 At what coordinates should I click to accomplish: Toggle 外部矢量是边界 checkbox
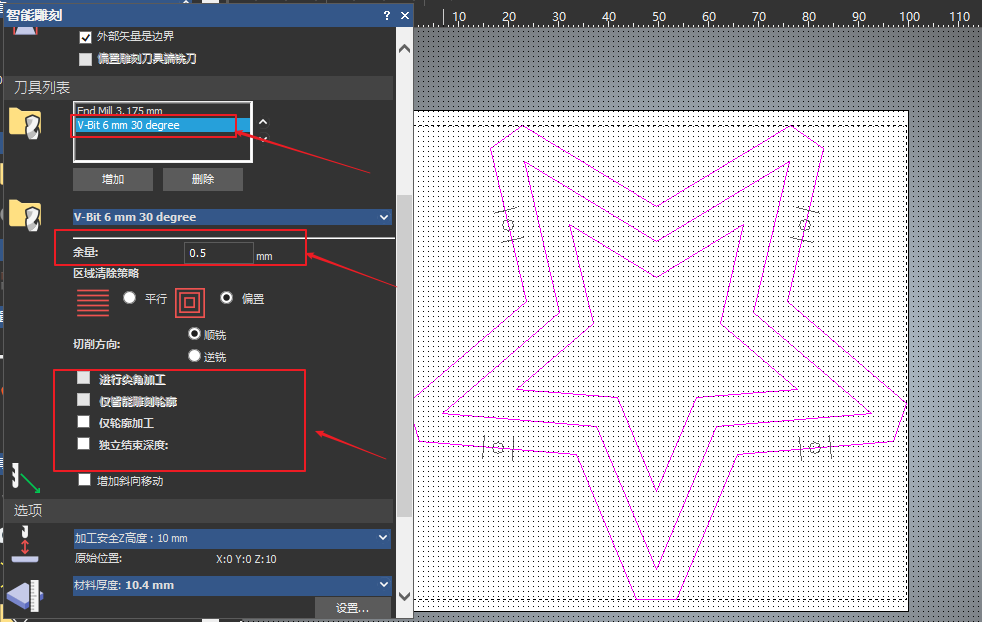point(85,37)
